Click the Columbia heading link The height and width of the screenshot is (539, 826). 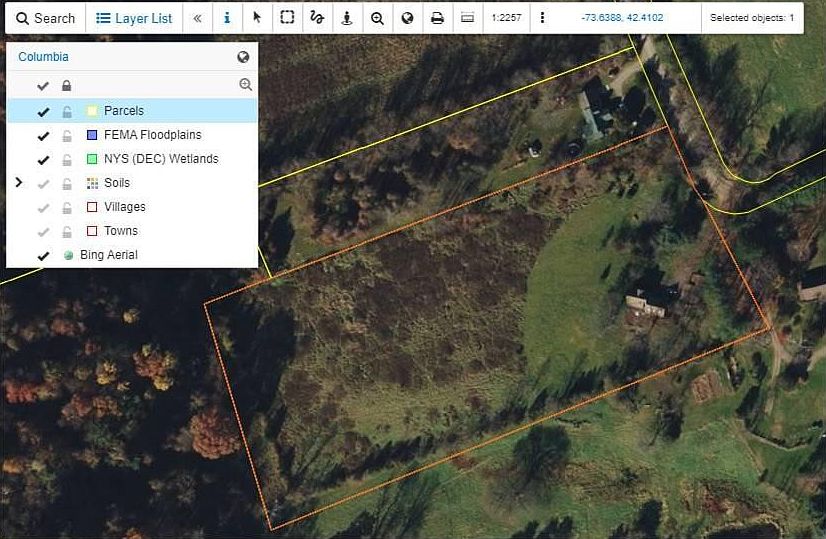(43, 57)
